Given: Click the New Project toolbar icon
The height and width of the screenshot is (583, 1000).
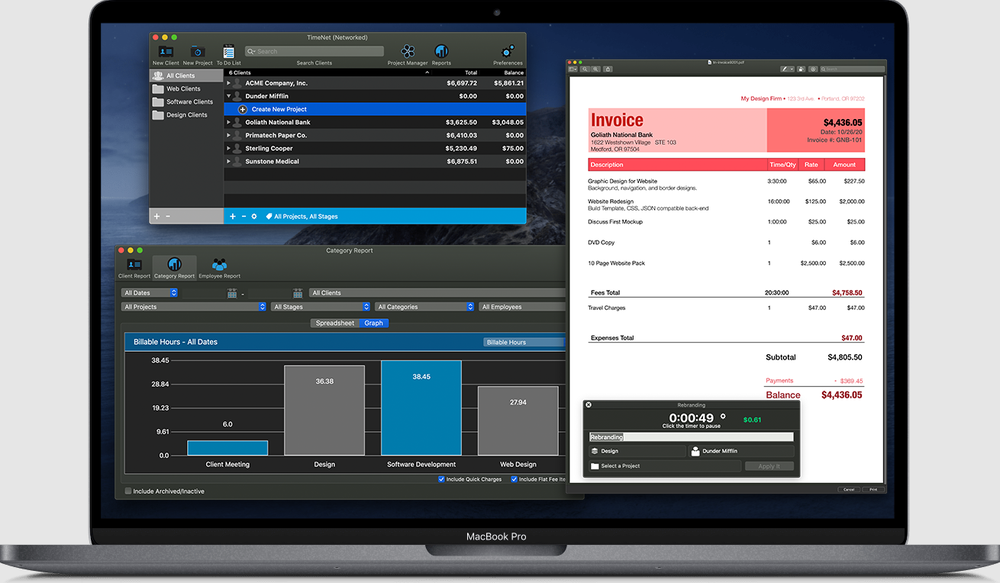Looking at the screenshot, I should (x=197, y=52).
